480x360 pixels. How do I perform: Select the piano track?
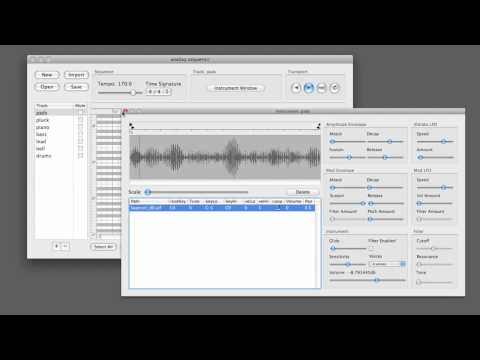pyautogui.click(x=54, y=127)
